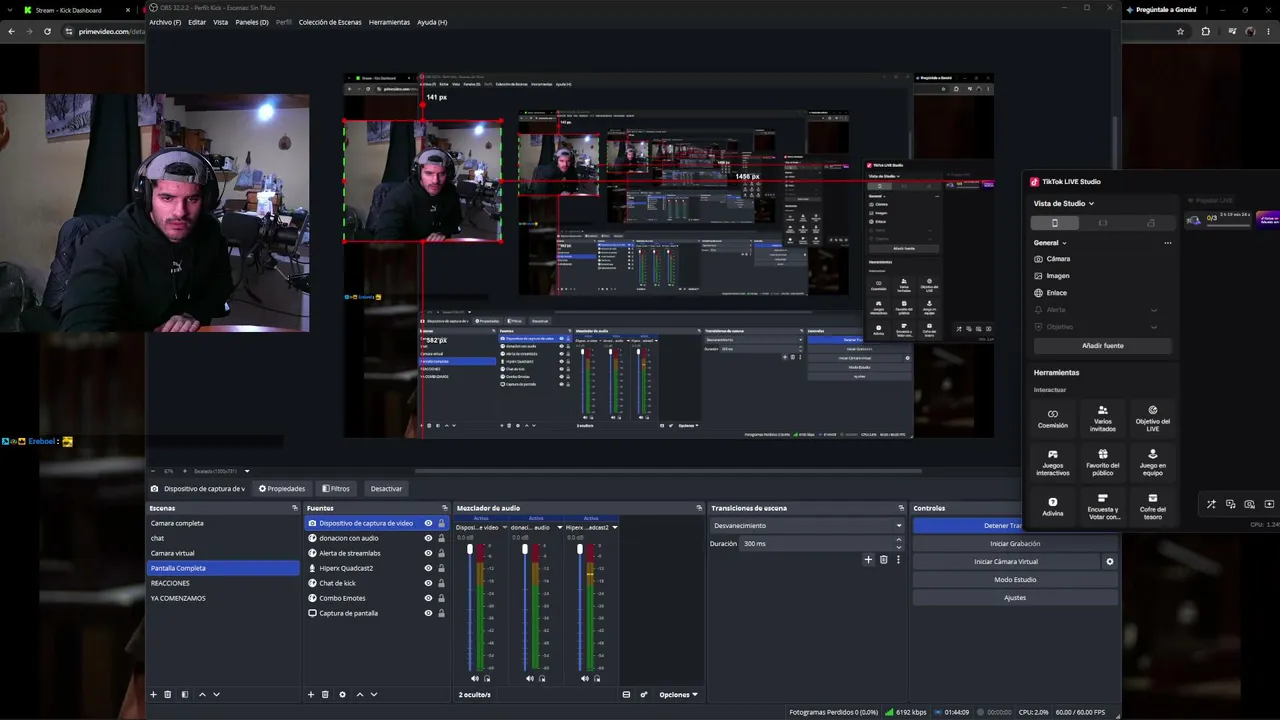Hide the Hiperx Quadcast2 source

pos(428,568)
